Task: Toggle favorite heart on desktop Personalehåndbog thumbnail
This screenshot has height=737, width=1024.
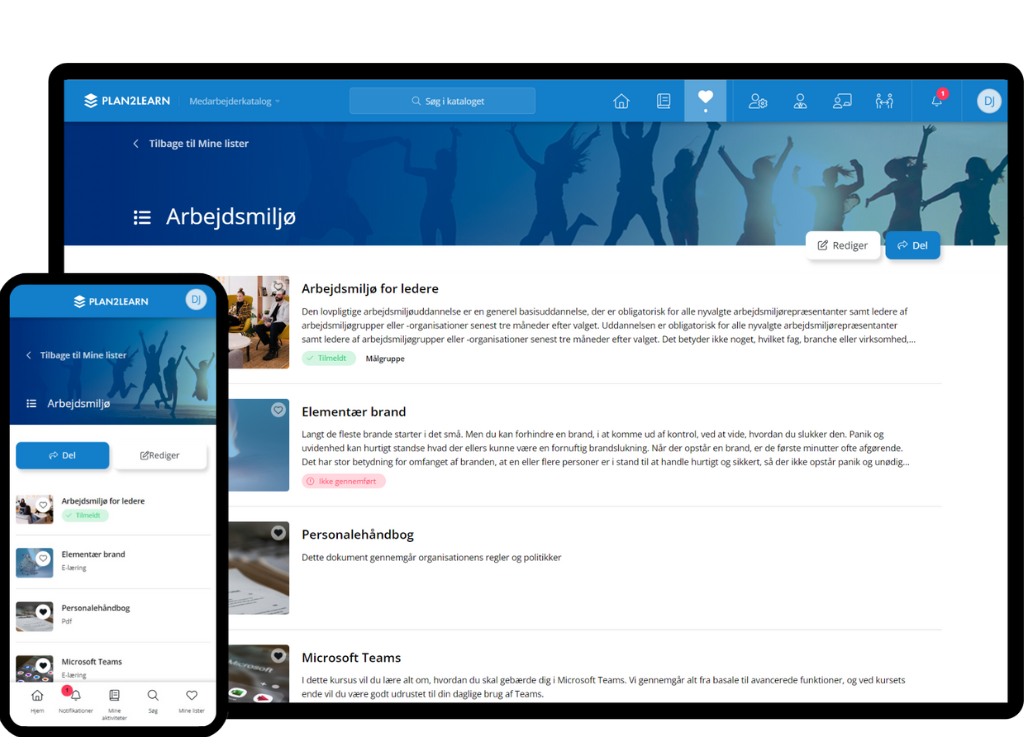Action: click(x=278, y=533)
